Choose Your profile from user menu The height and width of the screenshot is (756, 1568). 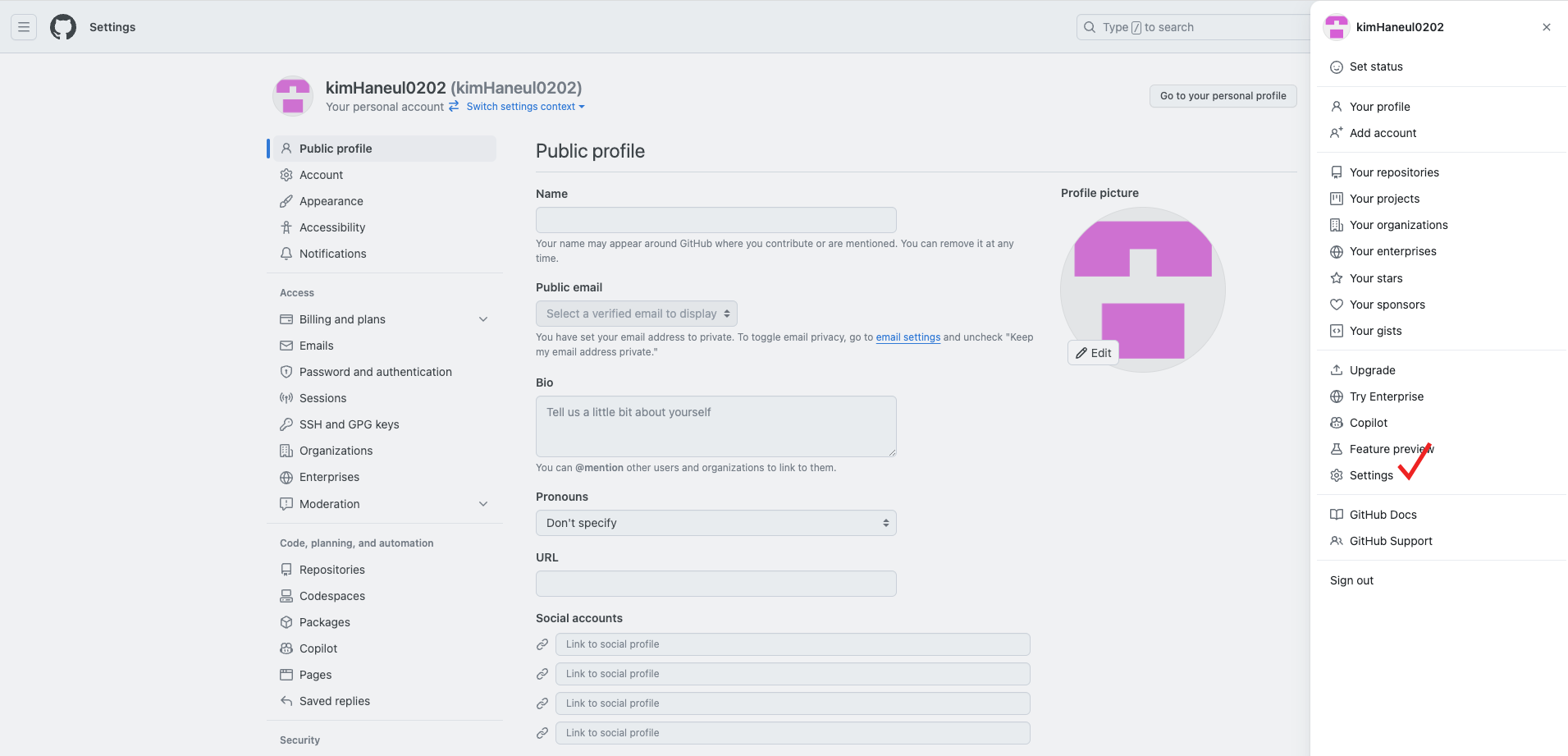point(1442,107)
